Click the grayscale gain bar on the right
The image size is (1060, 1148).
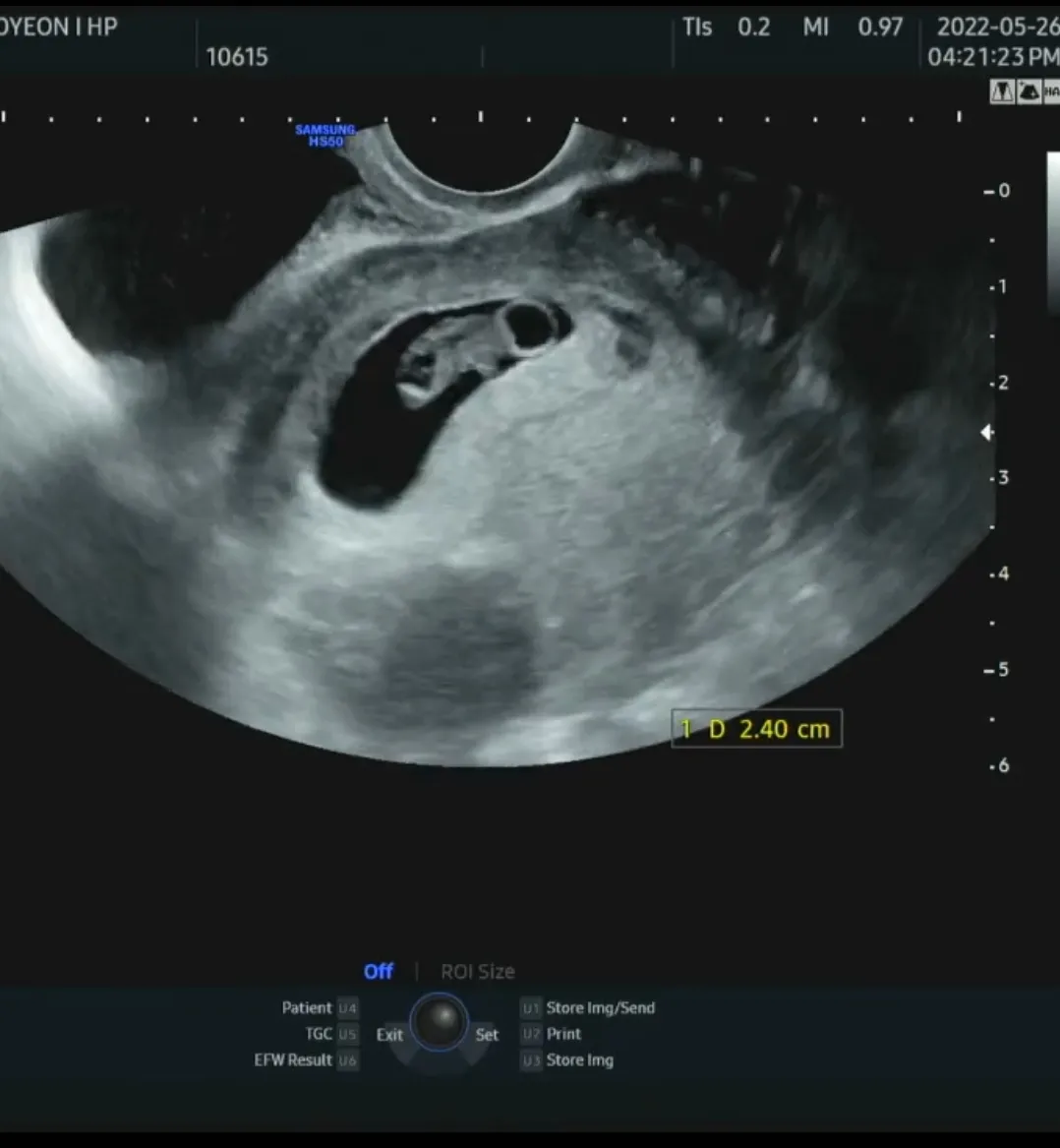(x=1053, y=233)
